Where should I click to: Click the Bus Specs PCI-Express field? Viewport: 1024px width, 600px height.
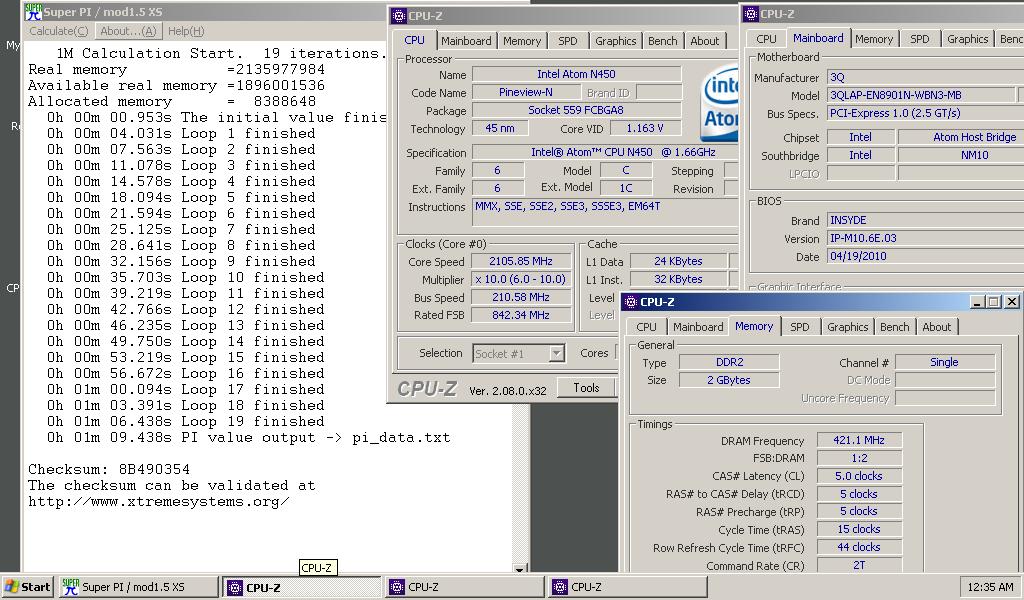point(926,113)
